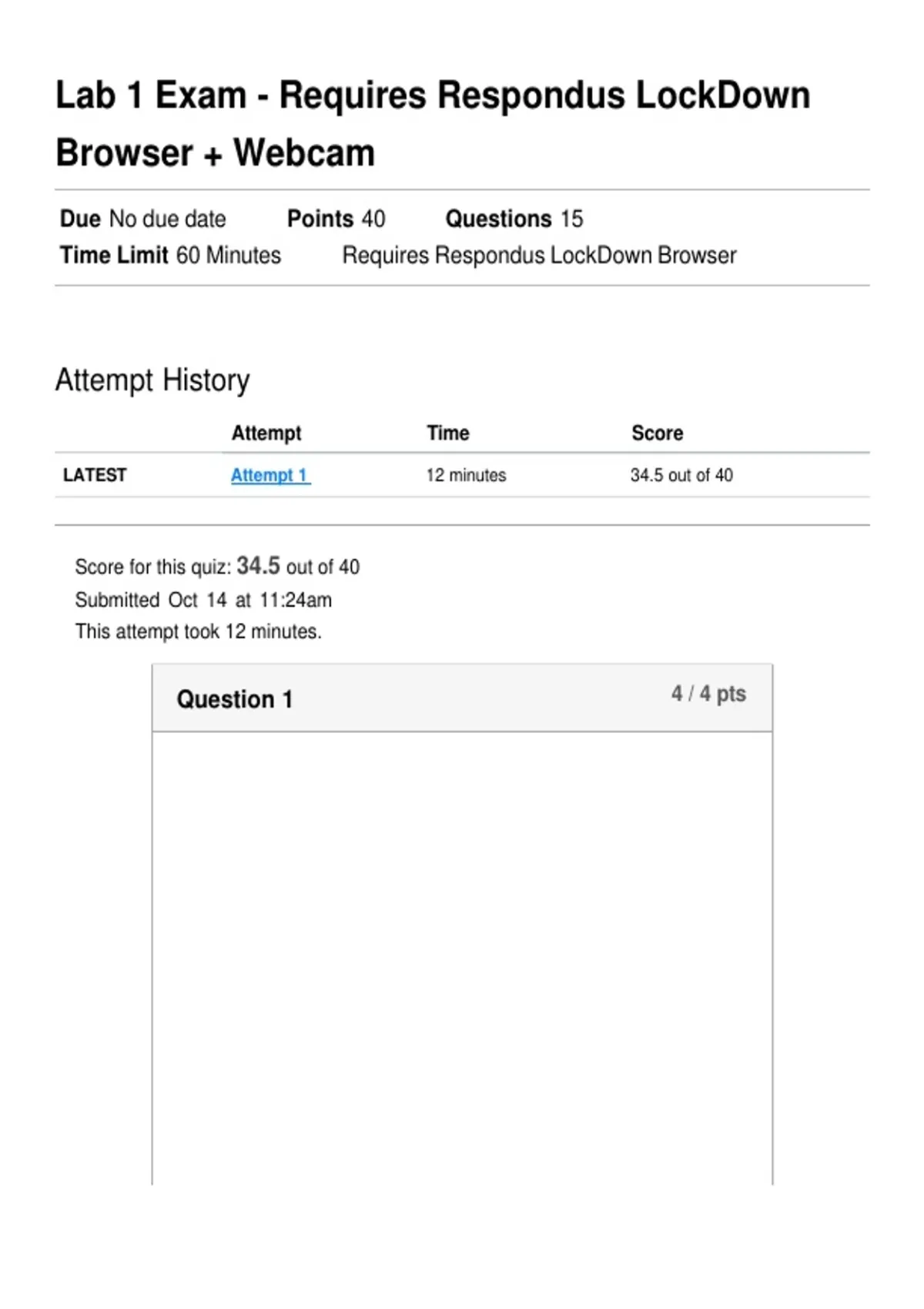Click the Lab 1 Exam page title
The width and height of the screenshot is (924, 1309).
(432, 124)
